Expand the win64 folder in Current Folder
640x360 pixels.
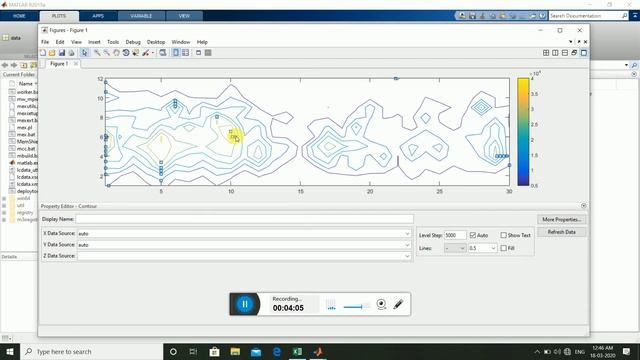4,198
